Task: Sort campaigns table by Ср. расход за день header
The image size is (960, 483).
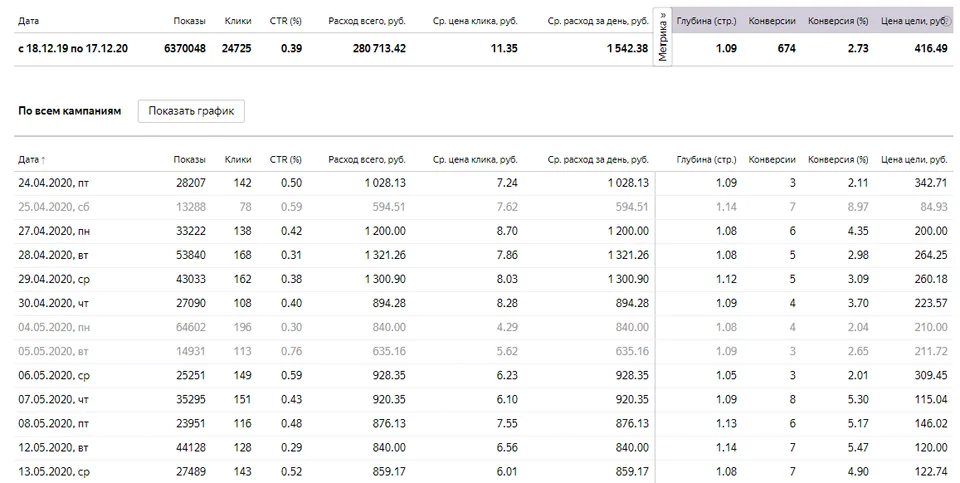Action: coord(598,159)
